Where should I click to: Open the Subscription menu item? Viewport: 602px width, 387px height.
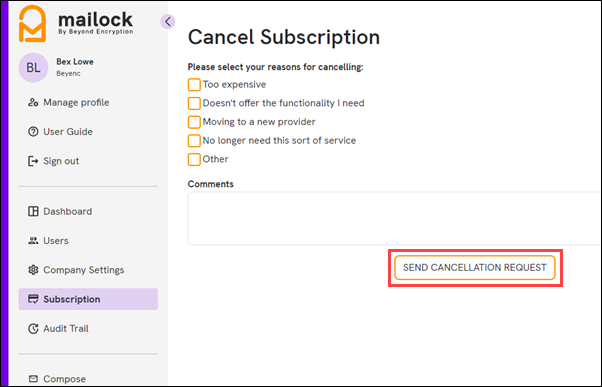pos(88,299)
